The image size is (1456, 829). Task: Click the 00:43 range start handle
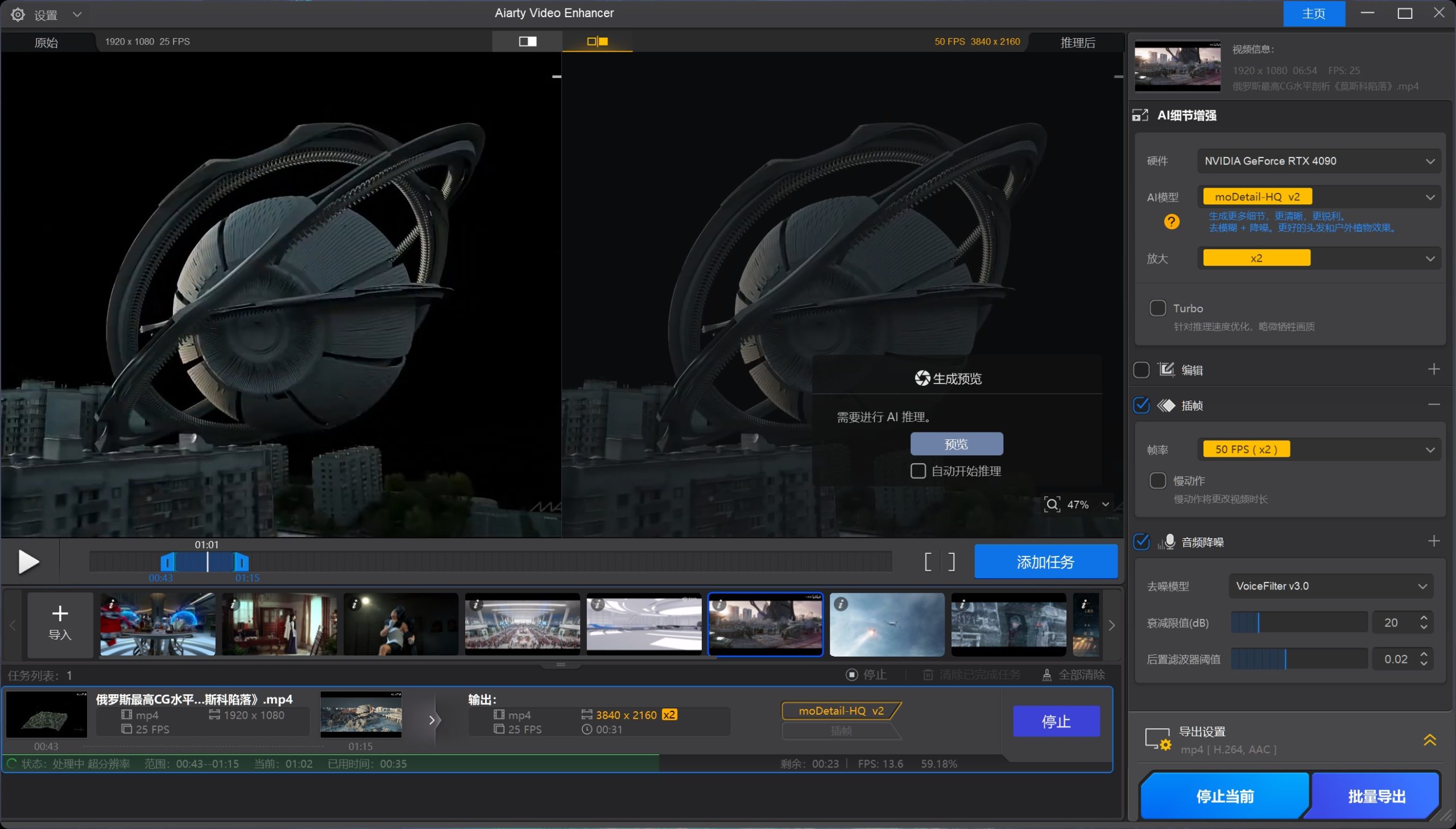pyautogui.click(x=167, y=563)
